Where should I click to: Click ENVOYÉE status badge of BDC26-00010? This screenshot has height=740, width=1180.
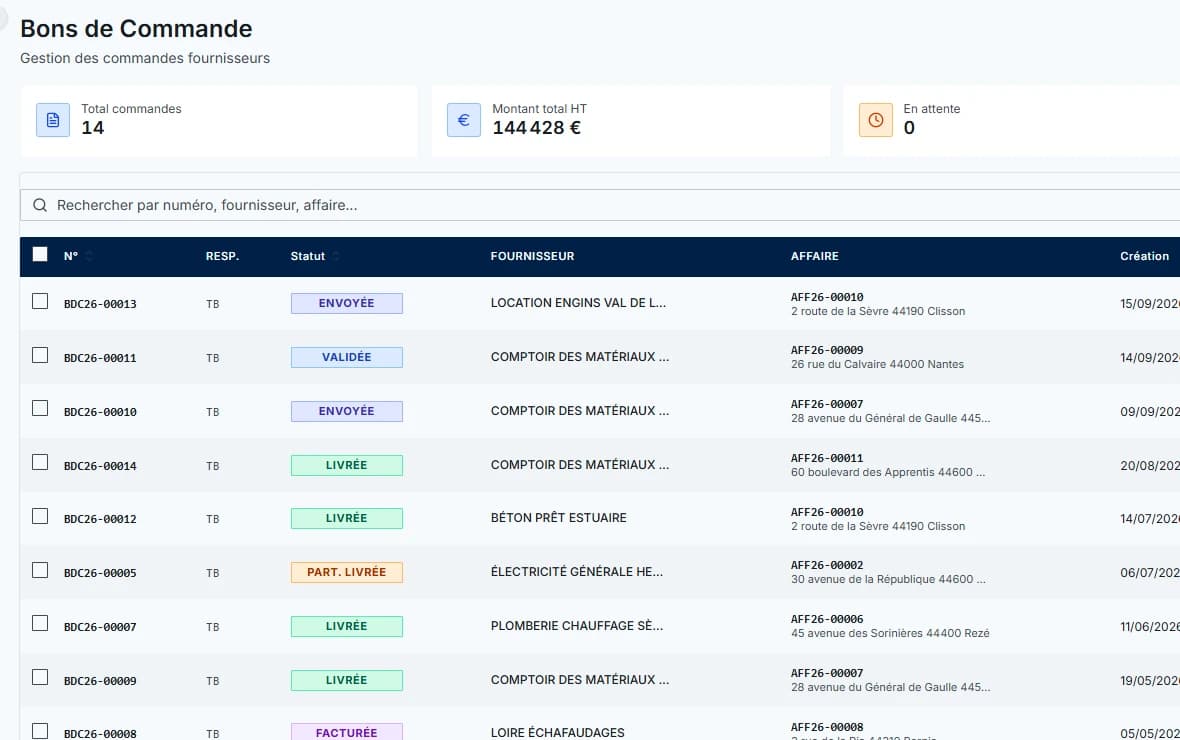tap(347, 411)
